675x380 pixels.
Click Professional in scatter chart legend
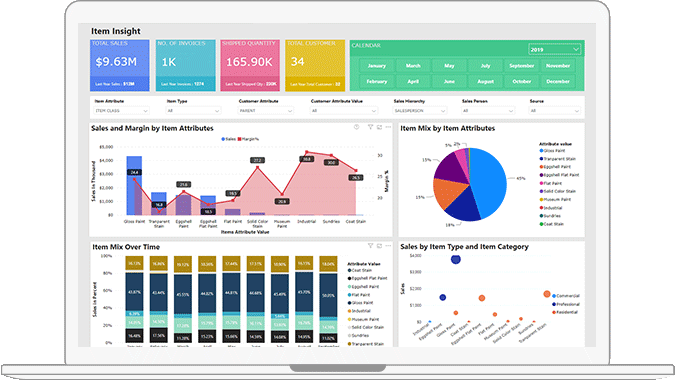coord(567,304)
